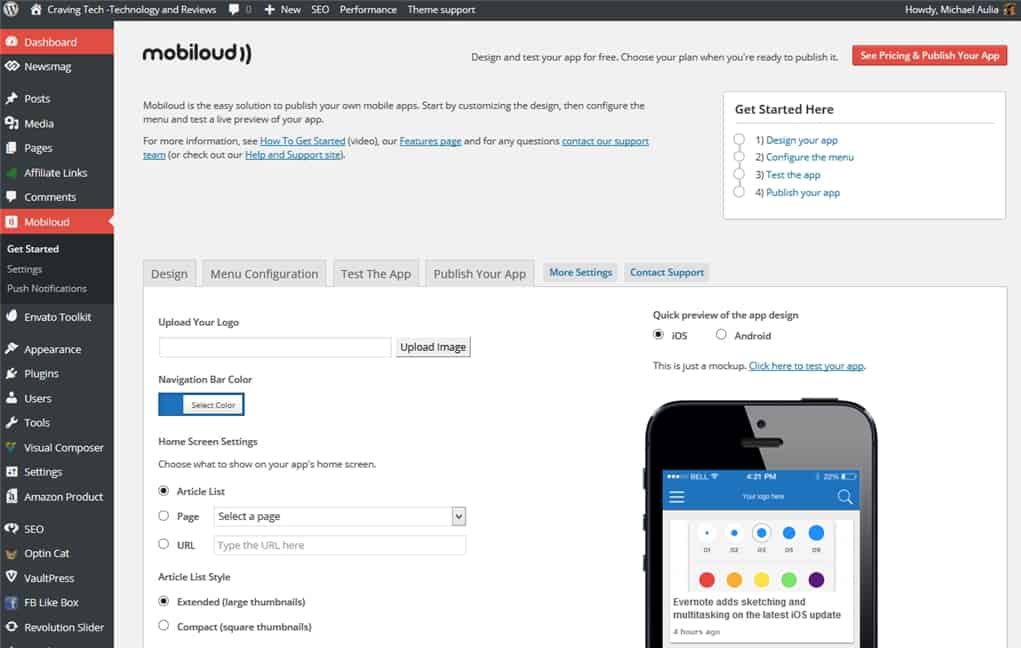Click the Upload Image button

coord(433,346)
